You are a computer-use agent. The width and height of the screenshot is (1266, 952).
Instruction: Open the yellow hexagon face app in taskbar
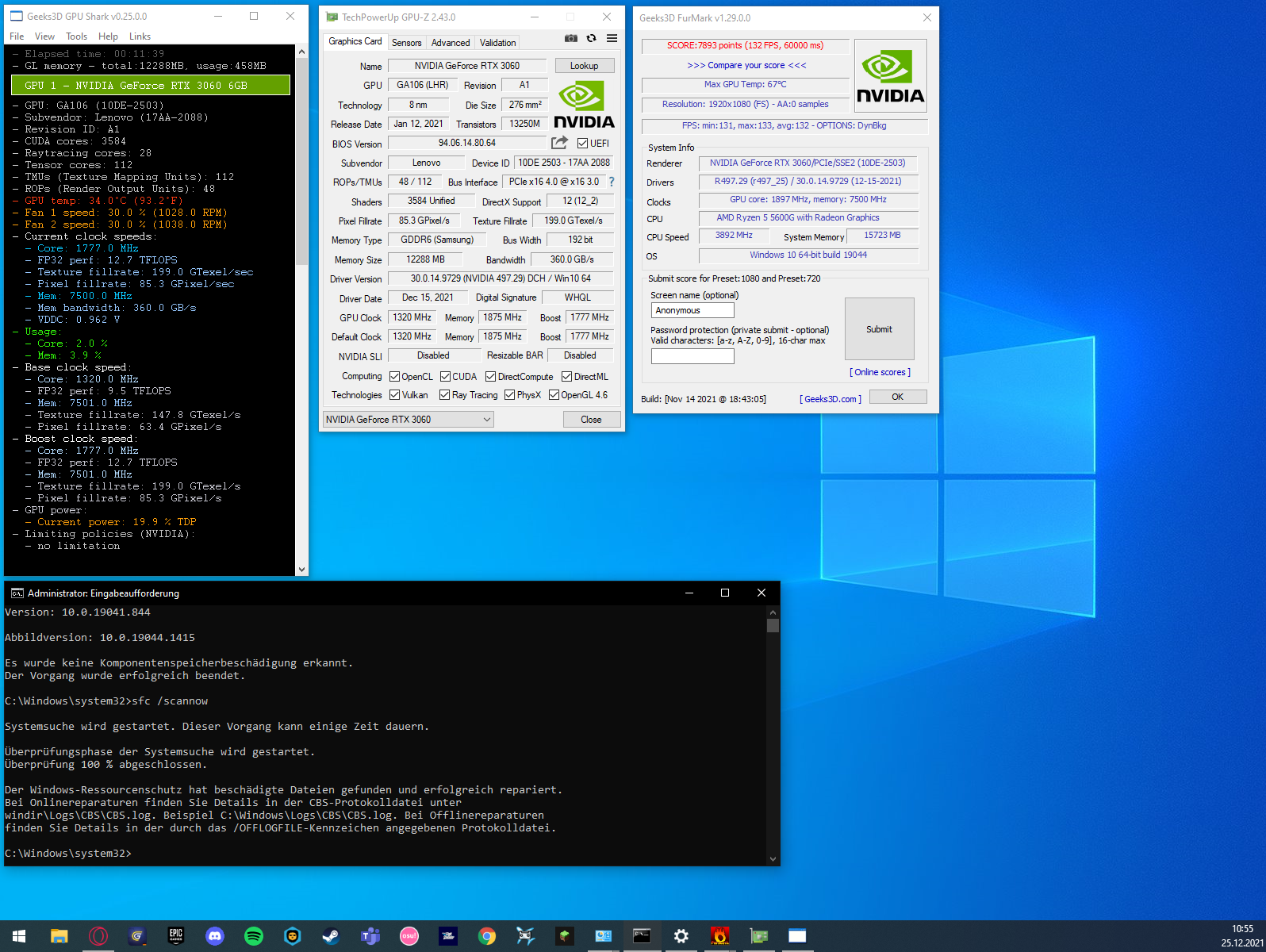click(292, 936)
